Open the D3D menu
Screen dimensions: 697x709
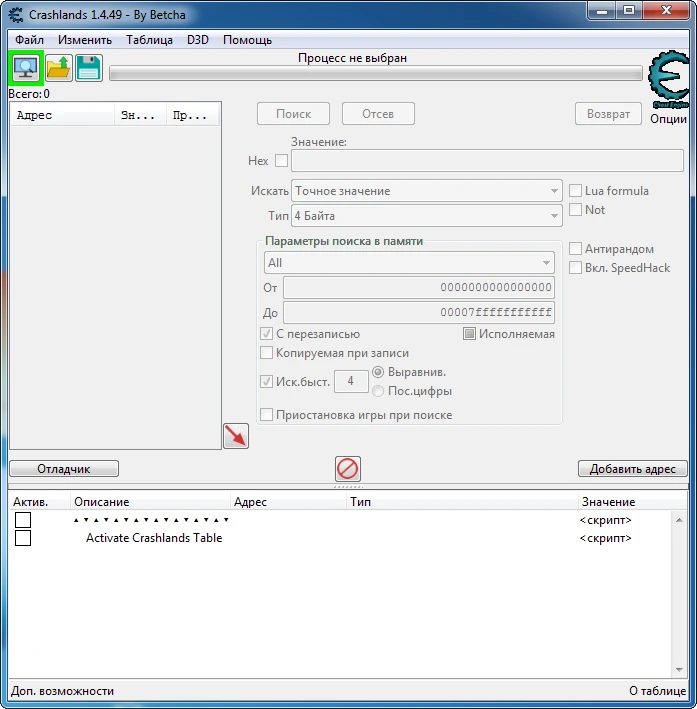point(198,40)
